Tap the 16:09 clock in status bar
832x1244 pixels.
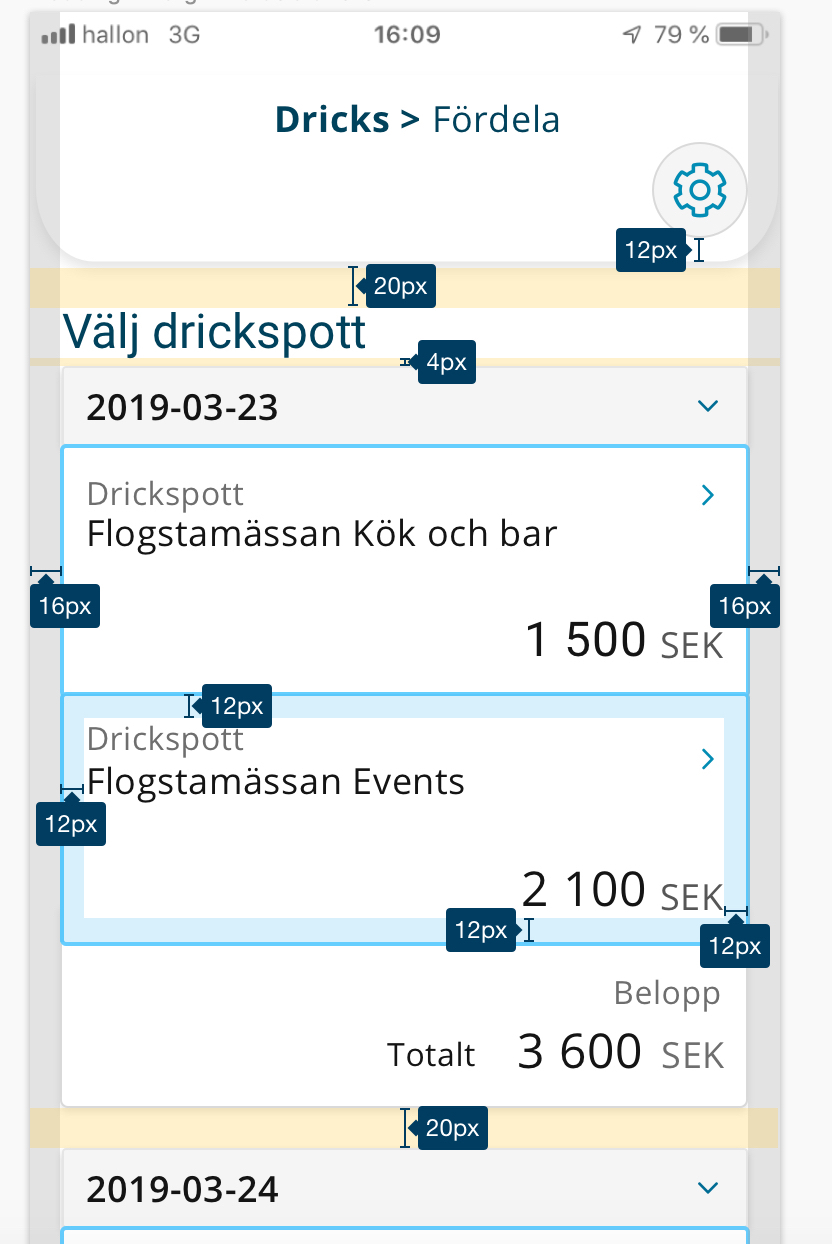pos(407,36)
